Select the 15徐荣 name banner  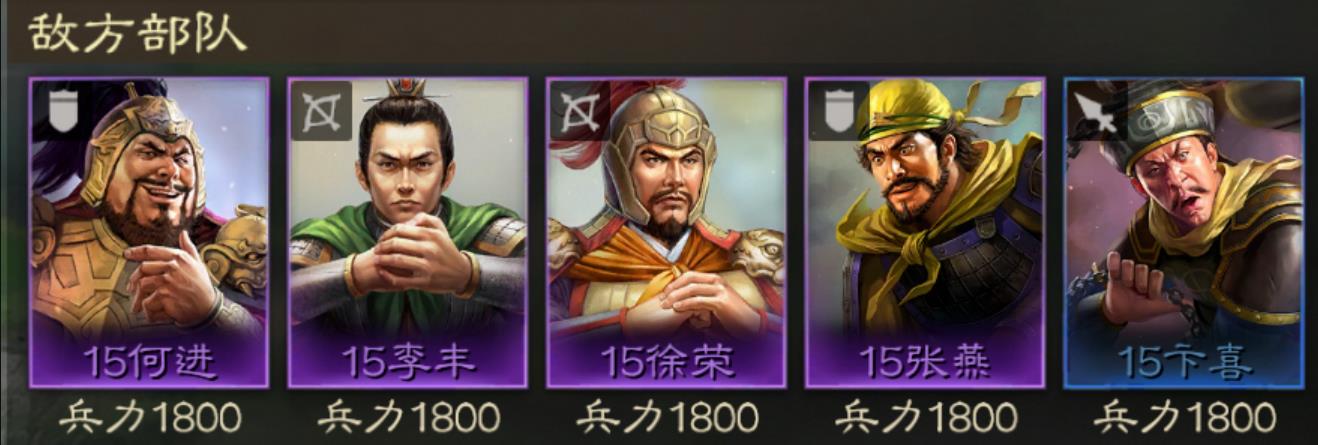[x=667, y=363]
